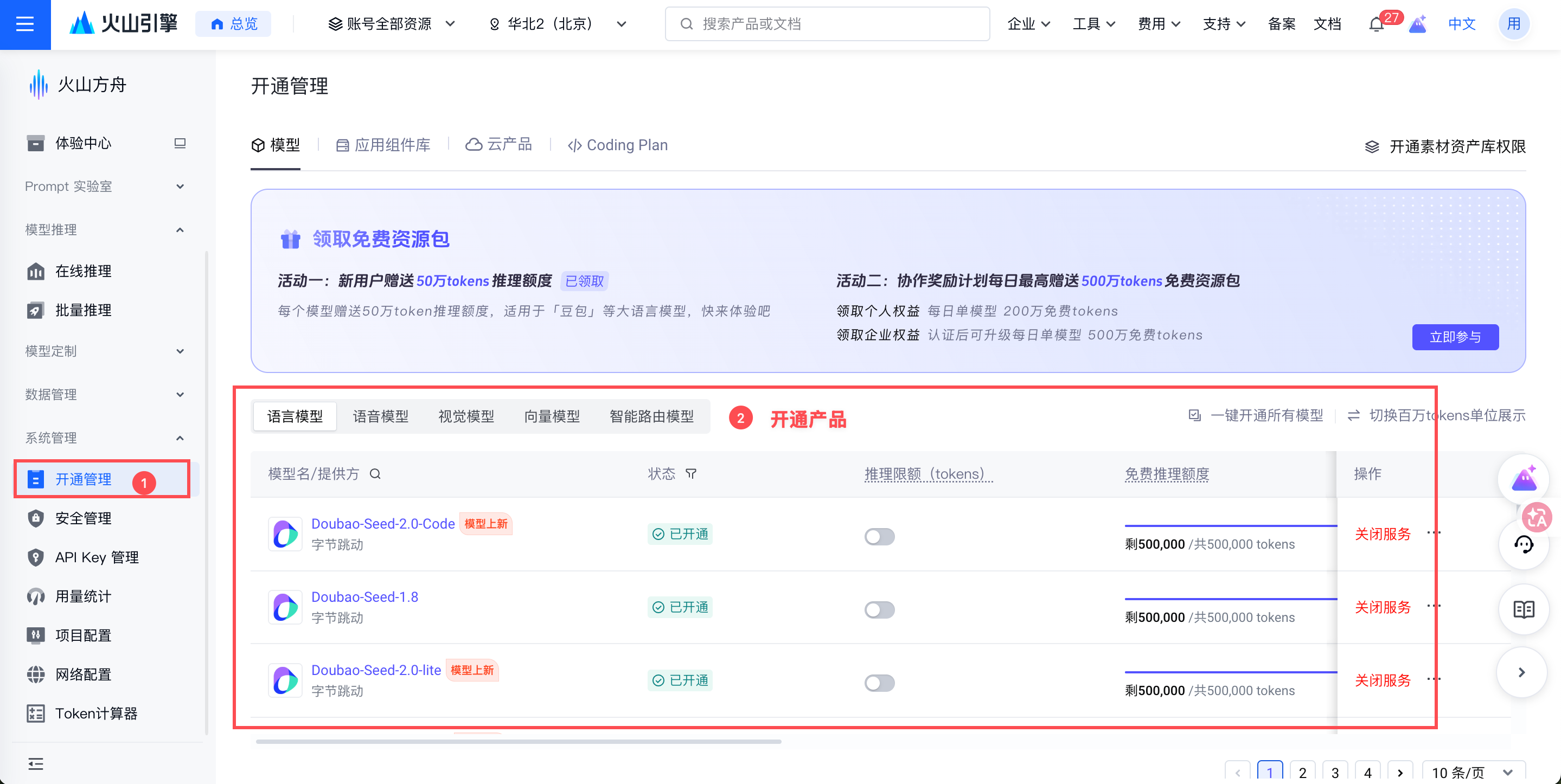This screenshot has height=784, width=1561.
Task: Select 智能路由模型 tab
Action: coord(651,417)
